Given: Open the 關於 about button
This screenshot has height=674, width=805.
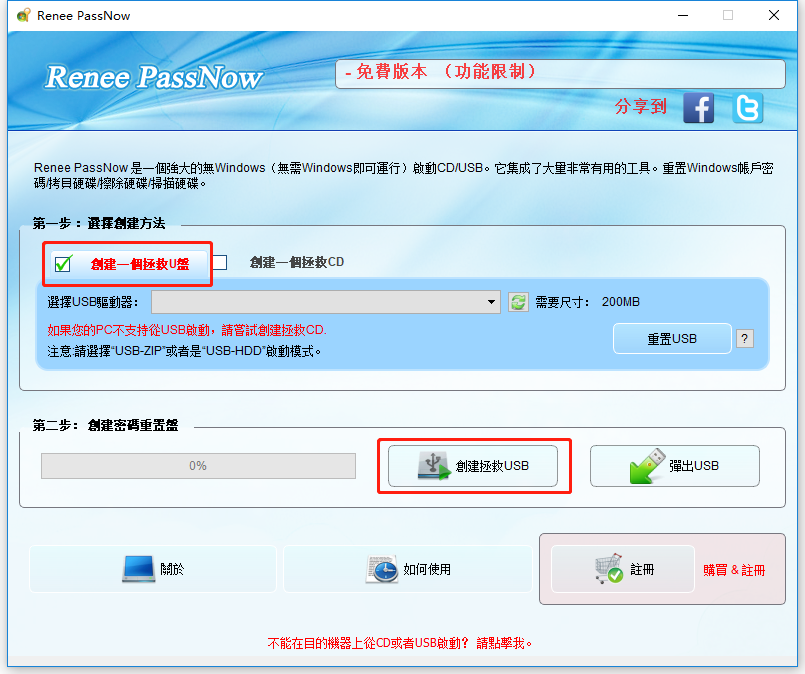Looking at the screenshot, I should pyautogui.click(x=153, y=569).
